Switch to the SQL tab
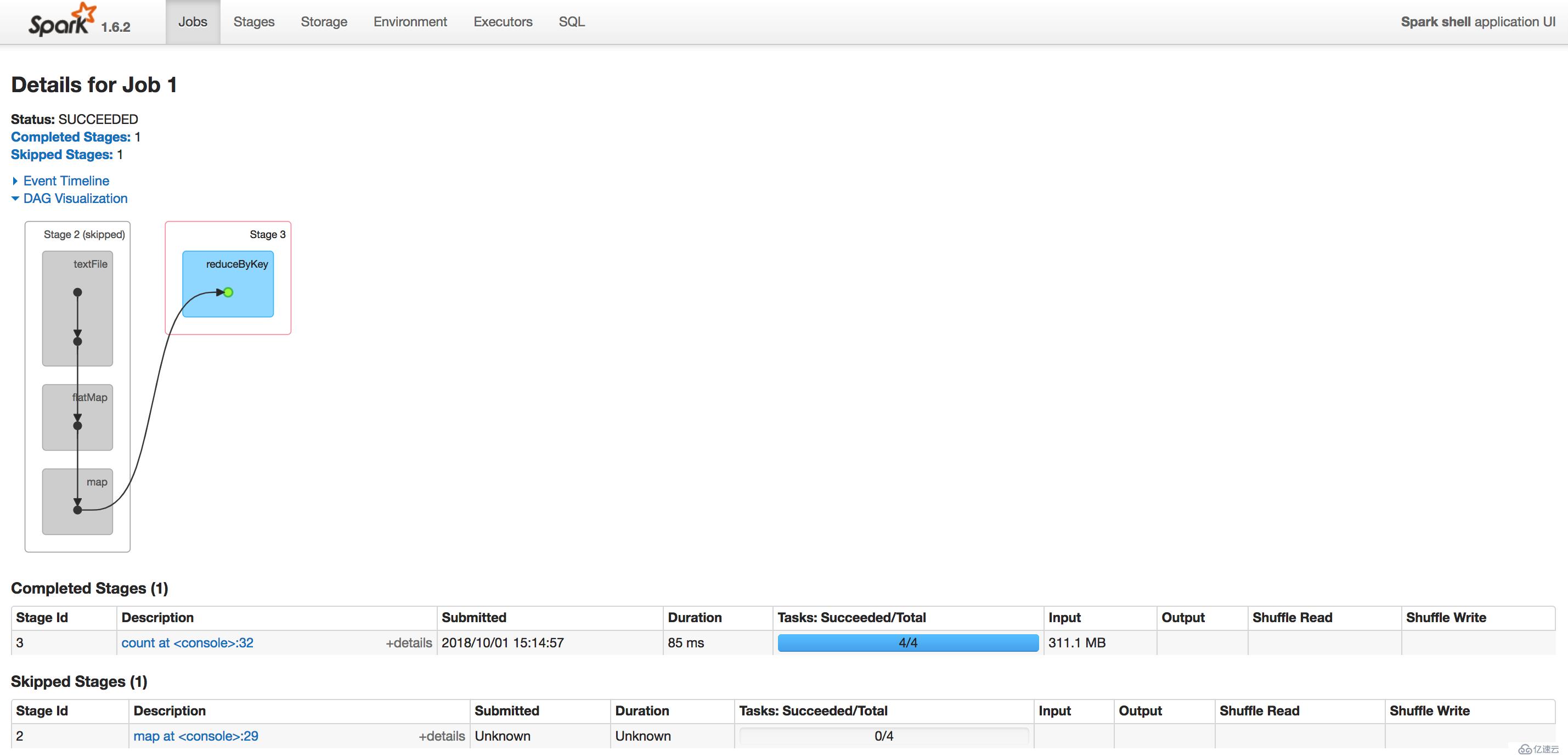1568x756 pixels. coord(572,22)
